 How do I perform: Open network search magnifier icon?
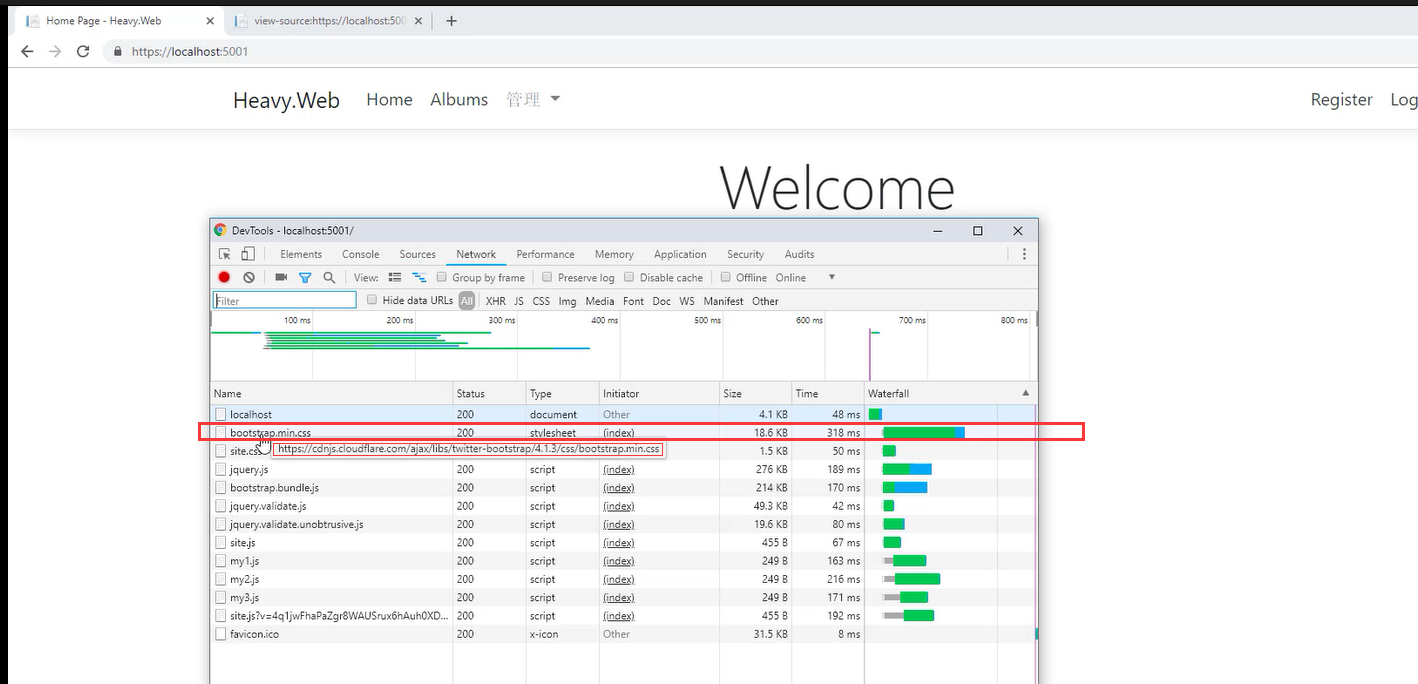click(x=329, y=277)
